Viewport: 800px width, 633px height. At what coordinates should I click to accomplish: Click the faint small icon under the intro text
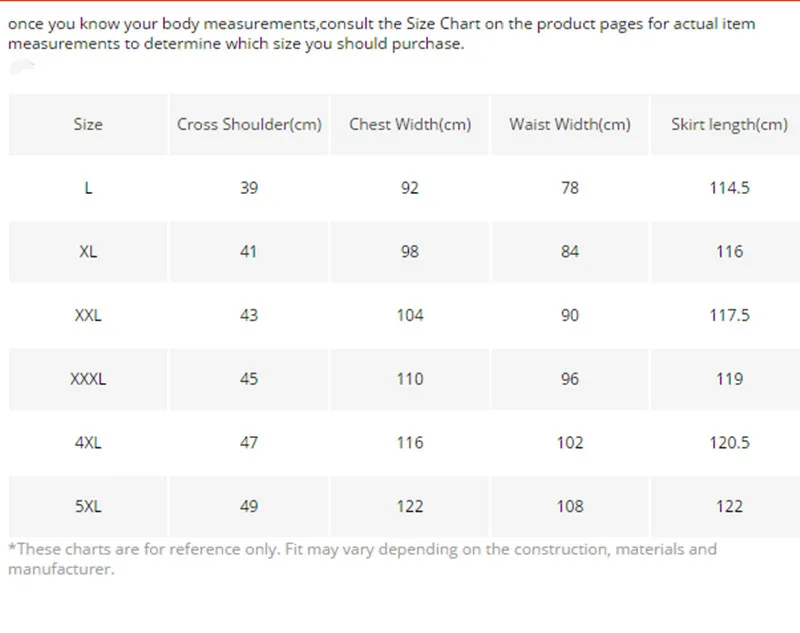(x=22, y=66)
